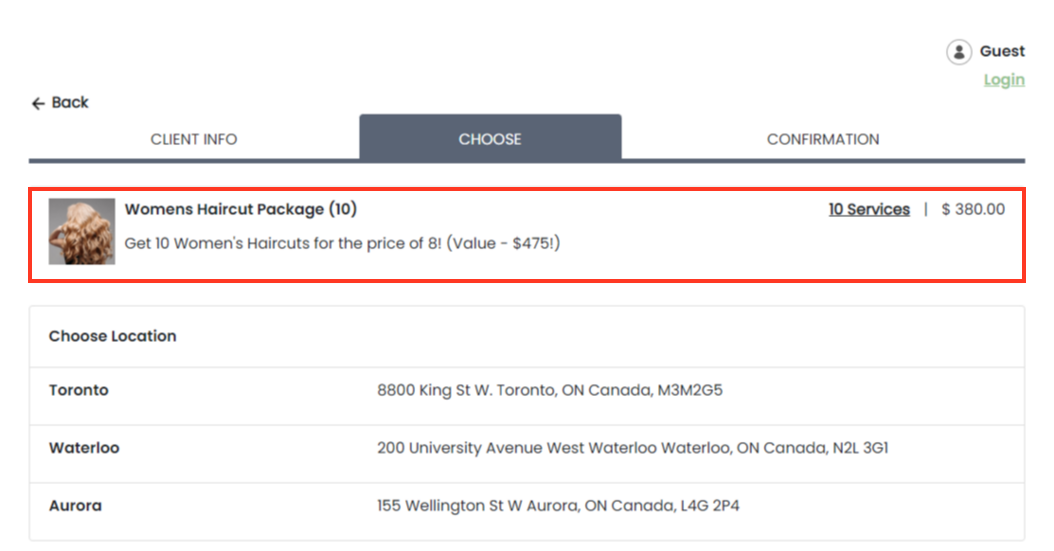This screenshot has height=551, width=1054.
Task: Click the 8800 King St W. Toronto address
Action: [x=549, y=390]
